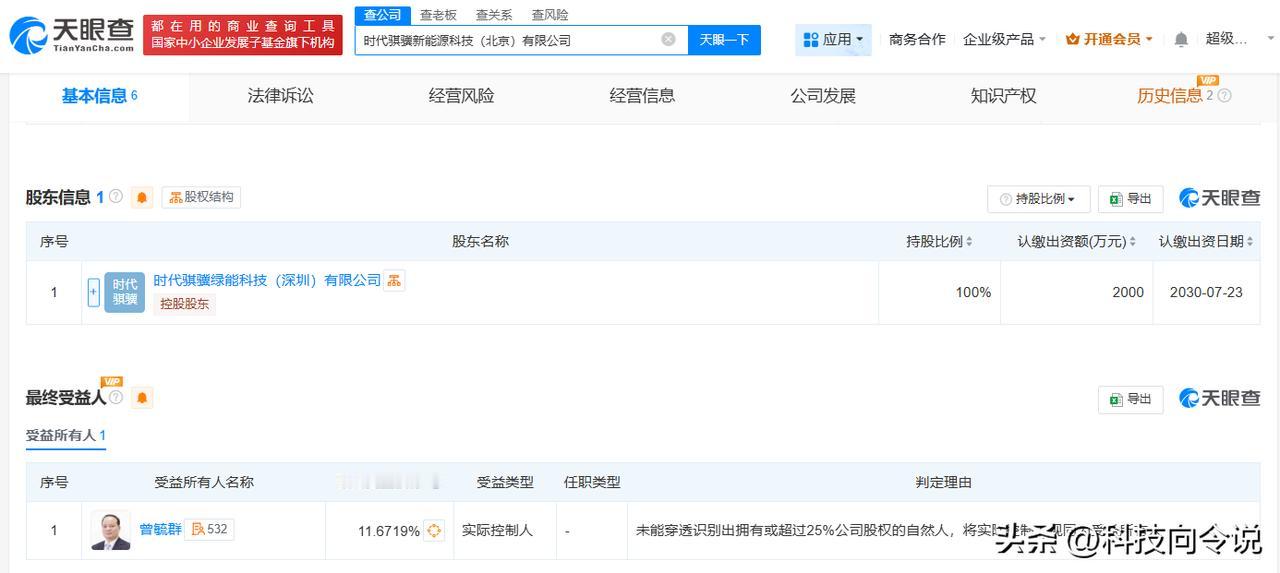
Task: Click the alert bell beside 股东信息
Action: pyautogui.click(x=142, y=197)
